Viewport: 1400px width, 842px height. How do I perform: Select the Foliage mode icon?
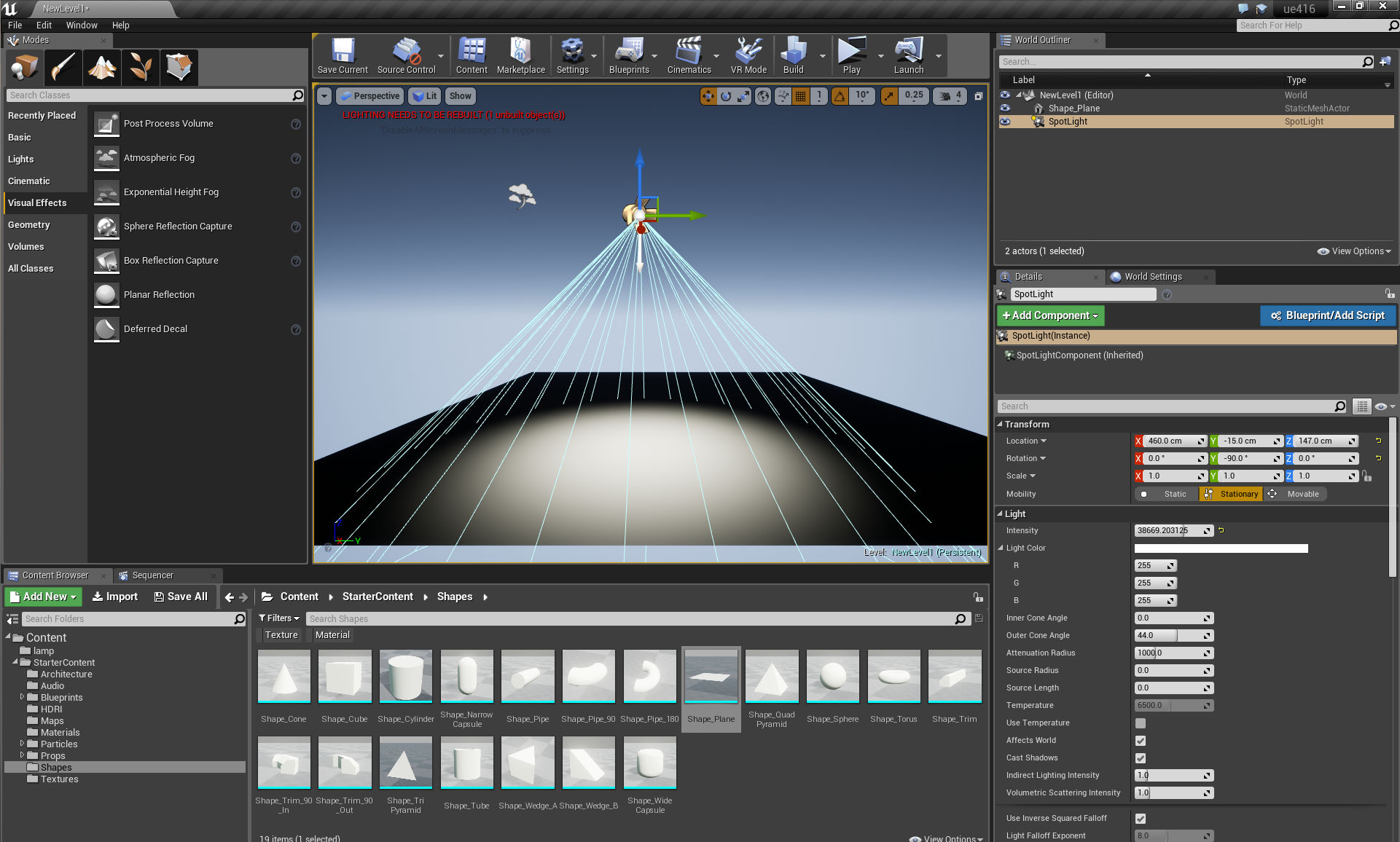click(141, 68)
